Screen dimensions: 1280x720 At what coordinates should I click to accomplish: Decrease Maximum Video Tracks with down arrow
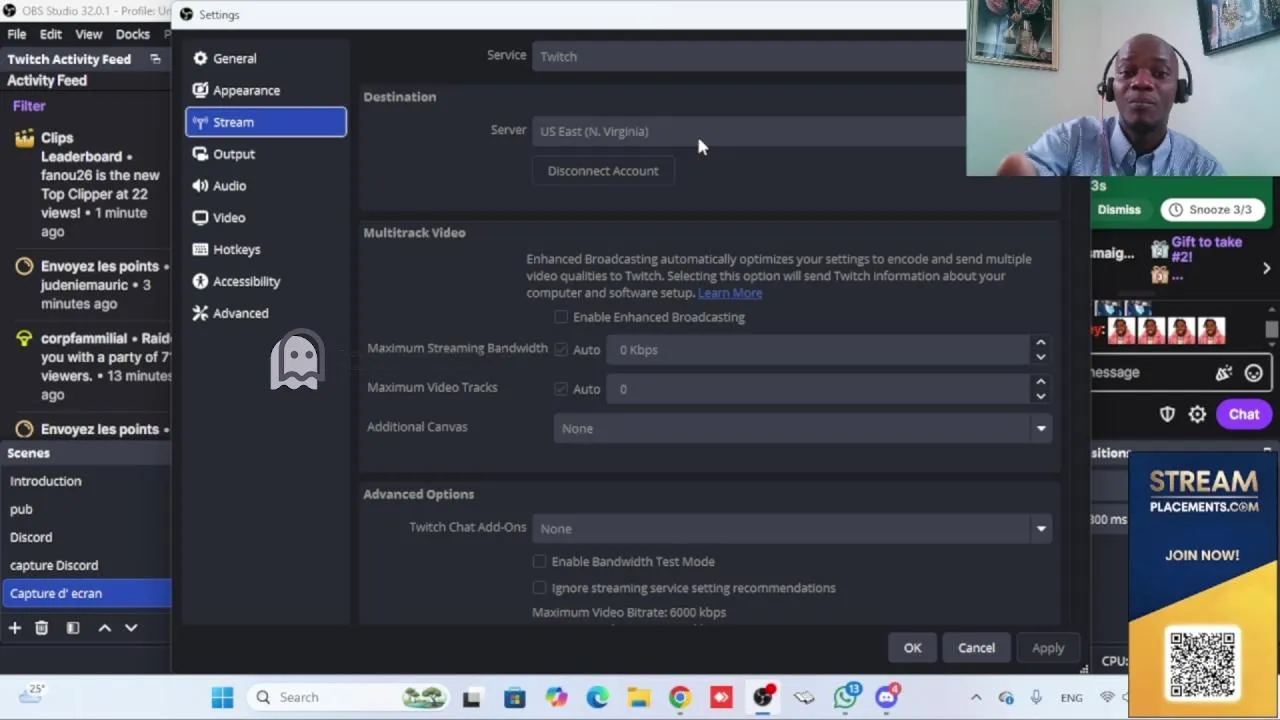[1041, 396]
